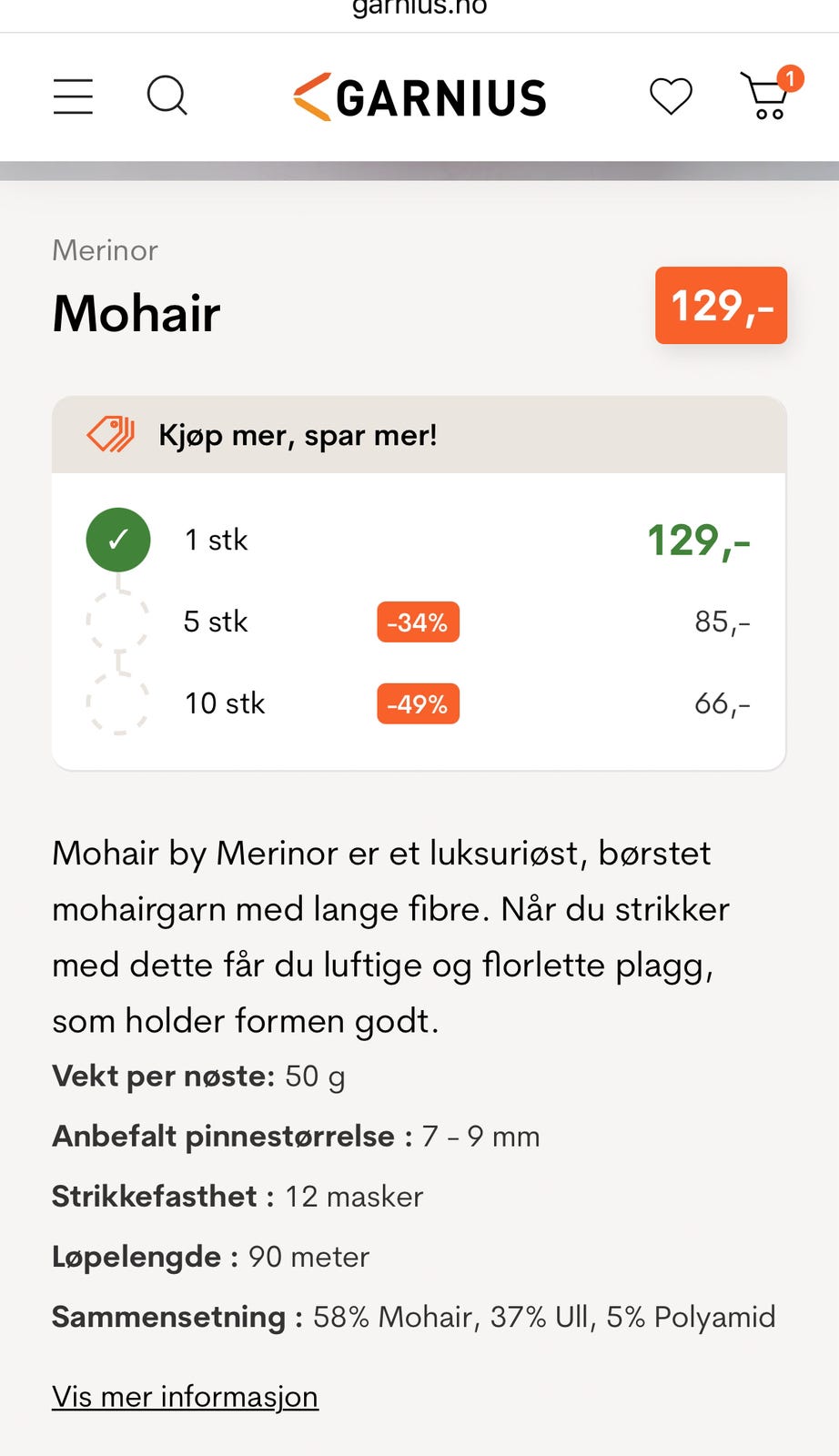The image size is (839, 1456).
Task: Click the discount tags icon
Action: click(110, 435)
